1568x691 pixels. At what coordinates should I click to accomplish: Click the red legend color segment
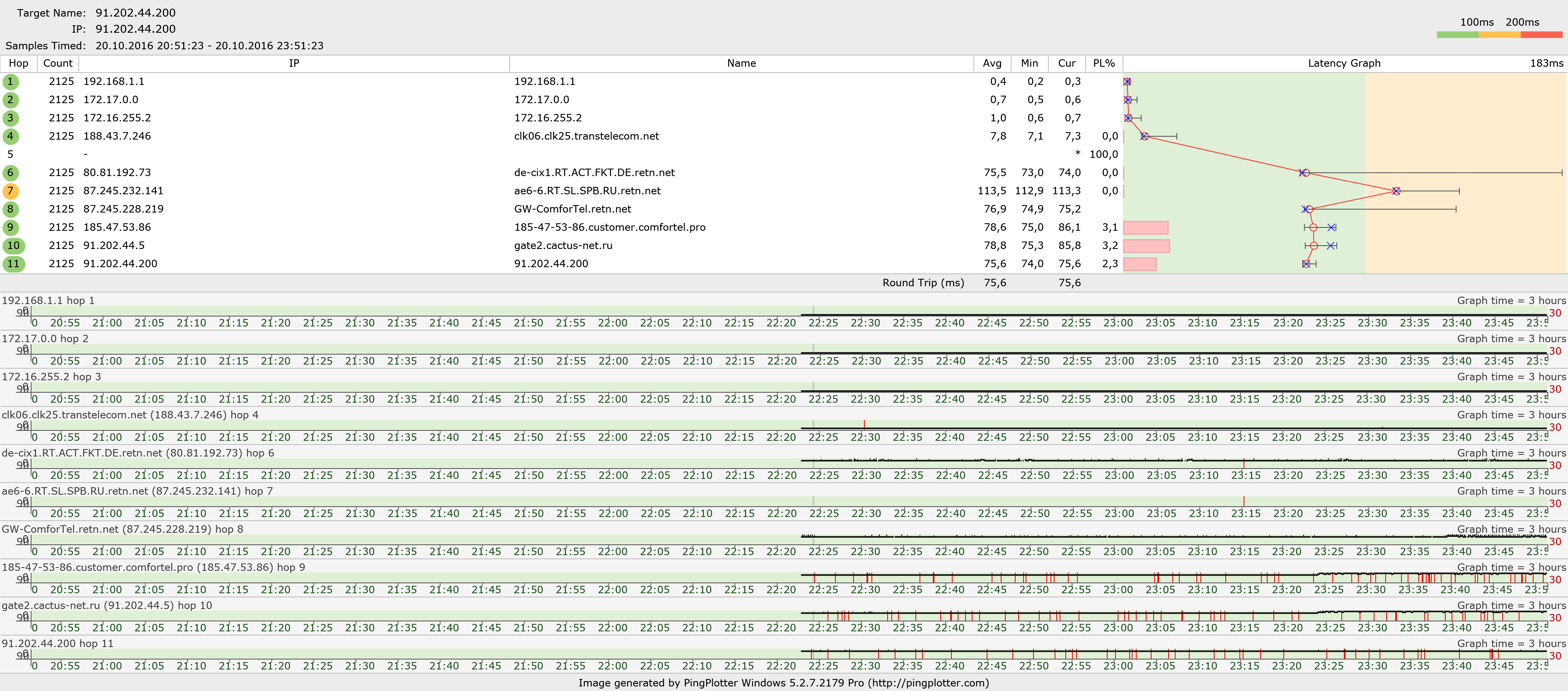[x=1542, y=35]
